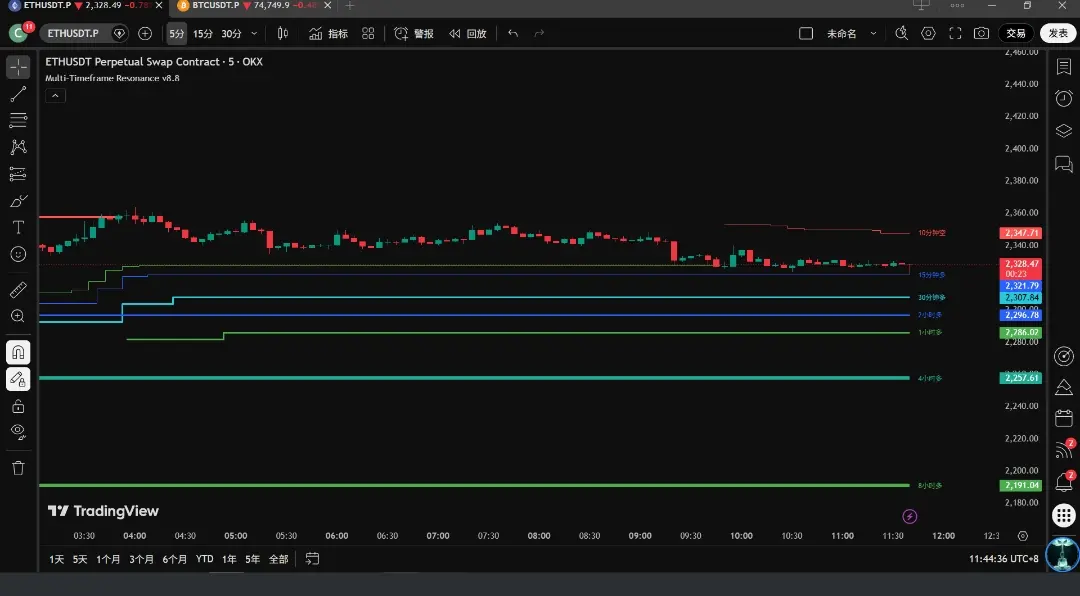The image size is (1080, 596).
Task: Open the forecasting and measurement tools
Action: (x=19, y=174)
